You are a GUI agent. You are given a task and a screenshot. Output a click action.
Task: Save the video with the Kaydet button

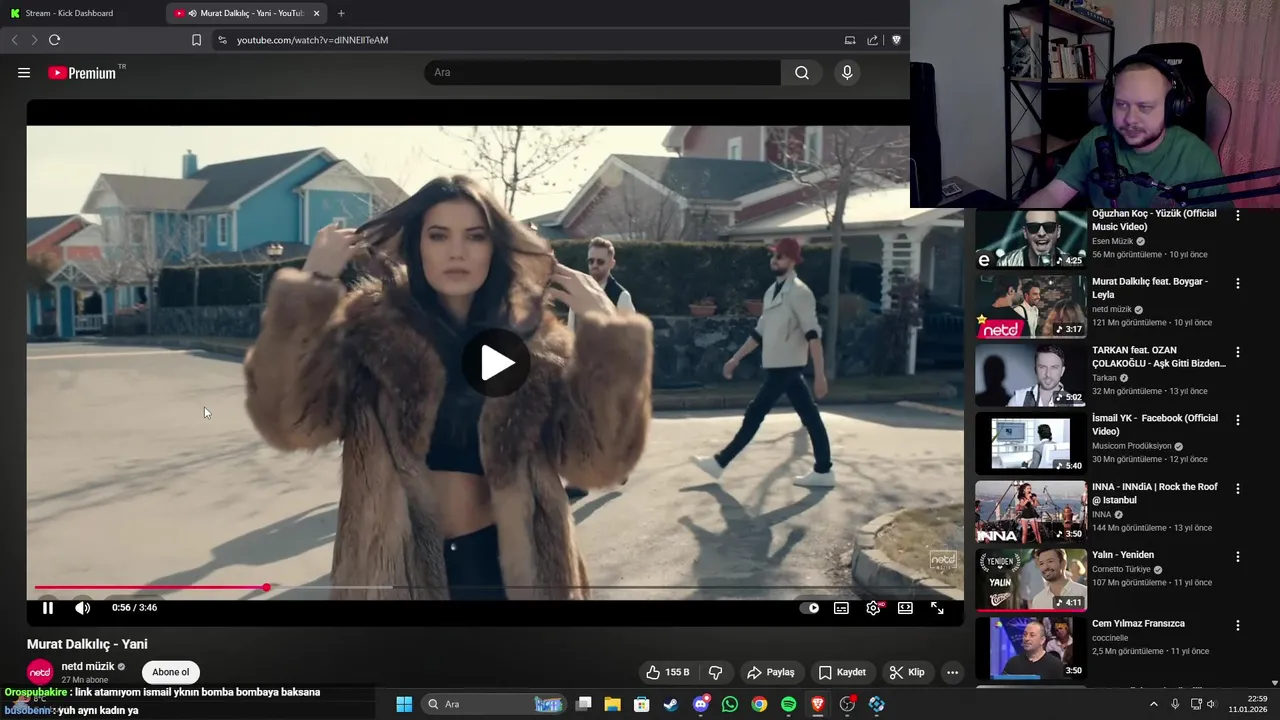842,672
